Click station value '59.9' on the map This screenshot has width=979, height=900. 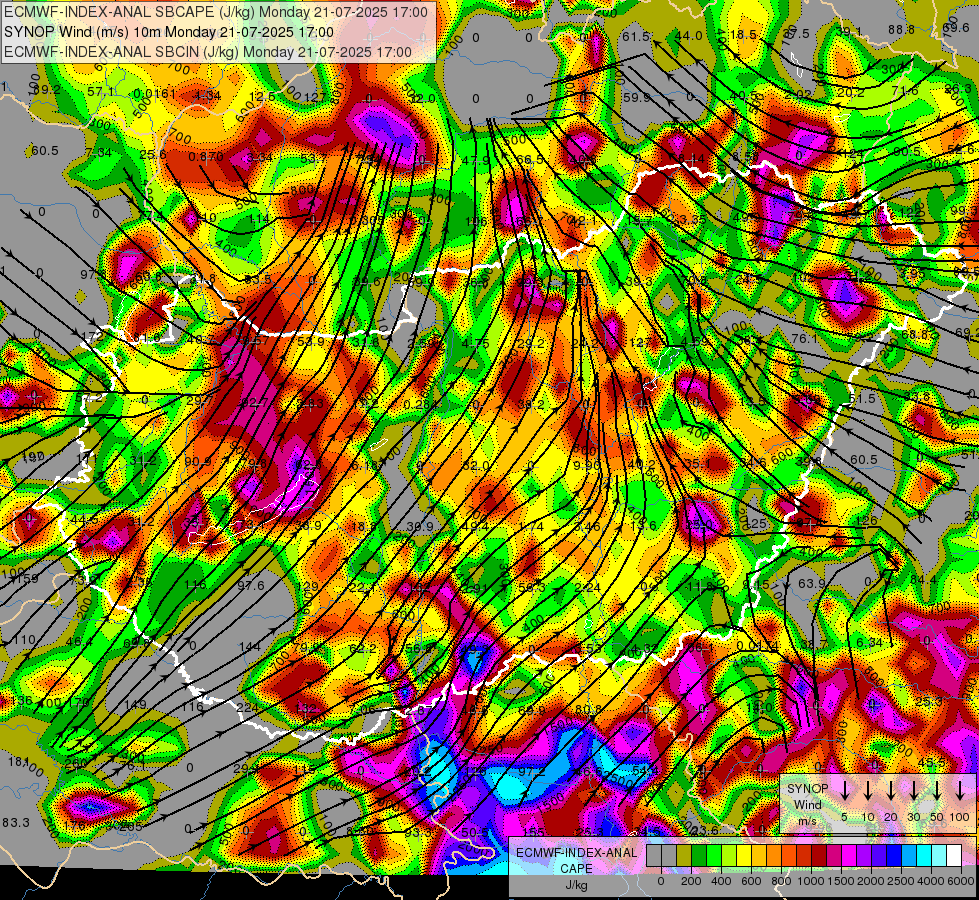[x=637, y=97]
